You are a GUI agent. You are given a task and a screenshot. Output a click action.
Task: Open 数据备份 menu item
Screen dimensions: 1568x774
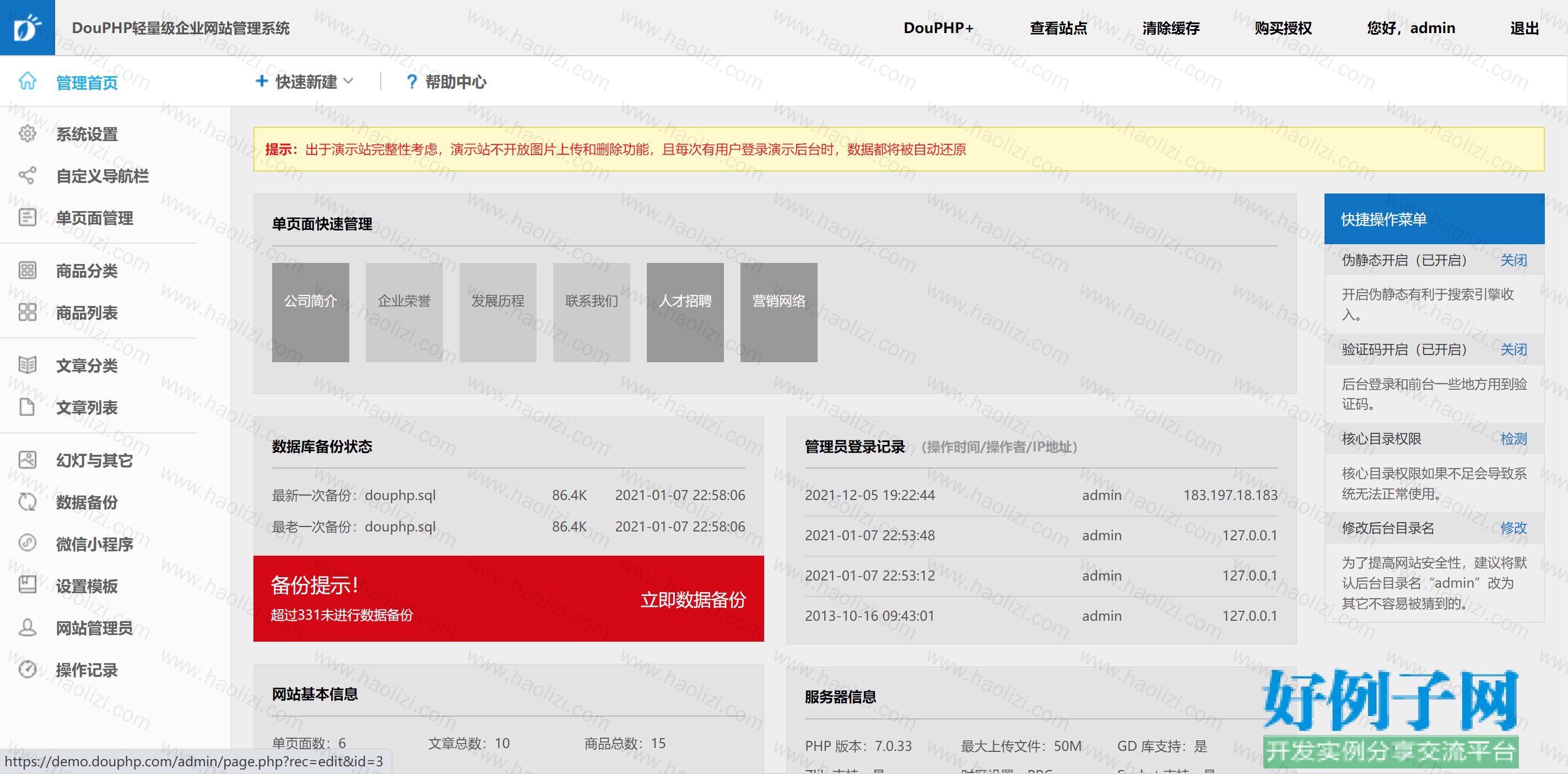[87, 502]
